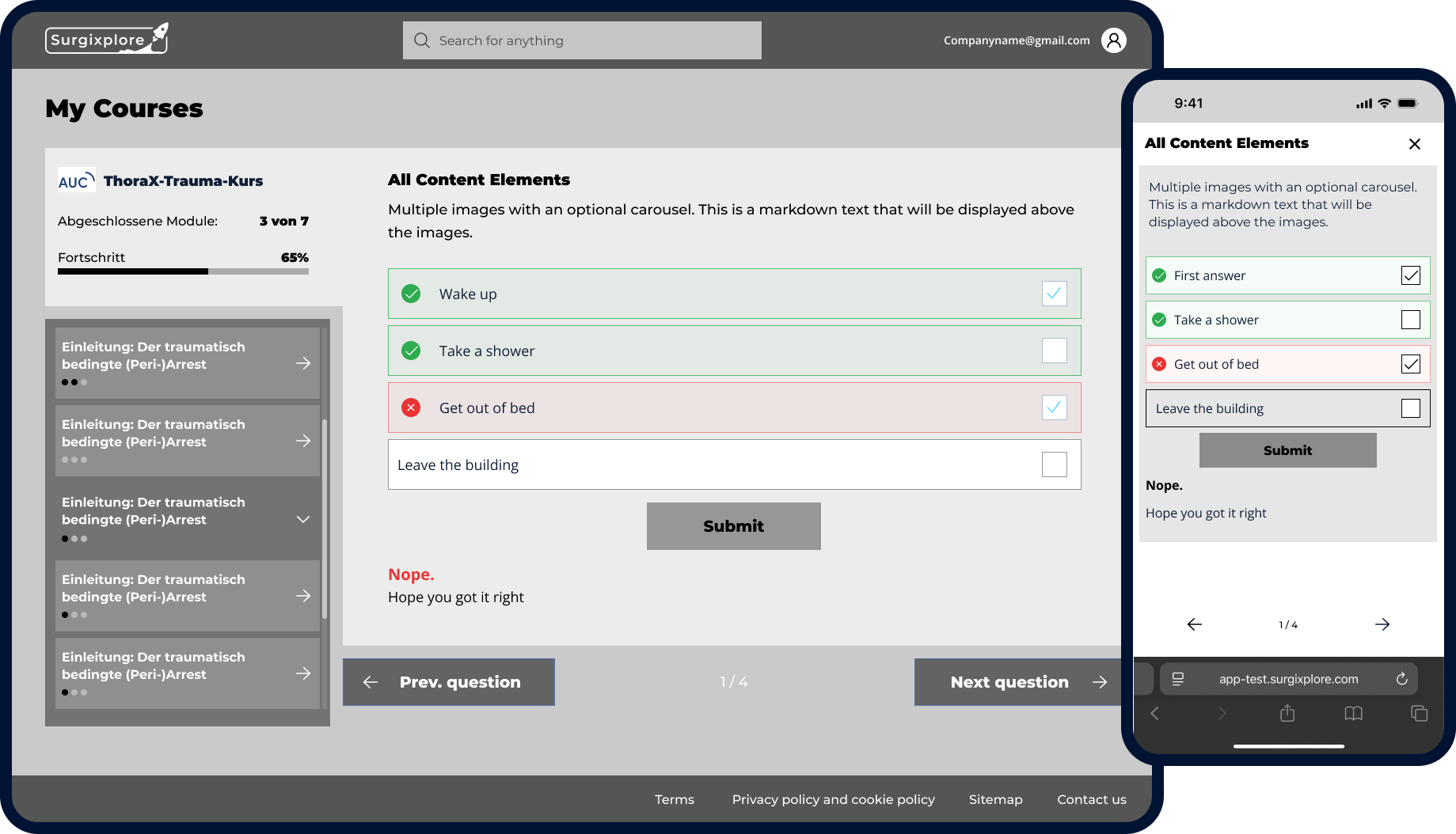Collapse third Einleitung module via chevron
Image resolution: width=1456 pixels, height=834 pixels.
303,519
